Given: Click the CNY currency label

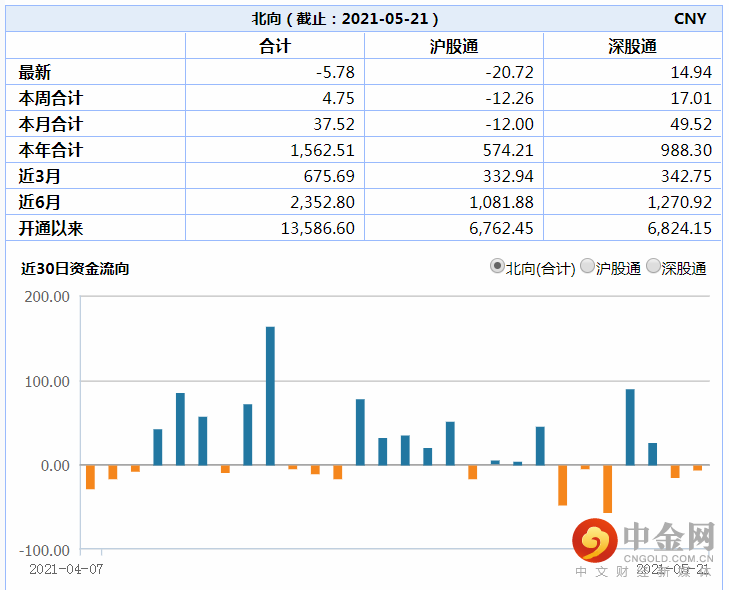Looking at the screenshot, I should (690, 19).
